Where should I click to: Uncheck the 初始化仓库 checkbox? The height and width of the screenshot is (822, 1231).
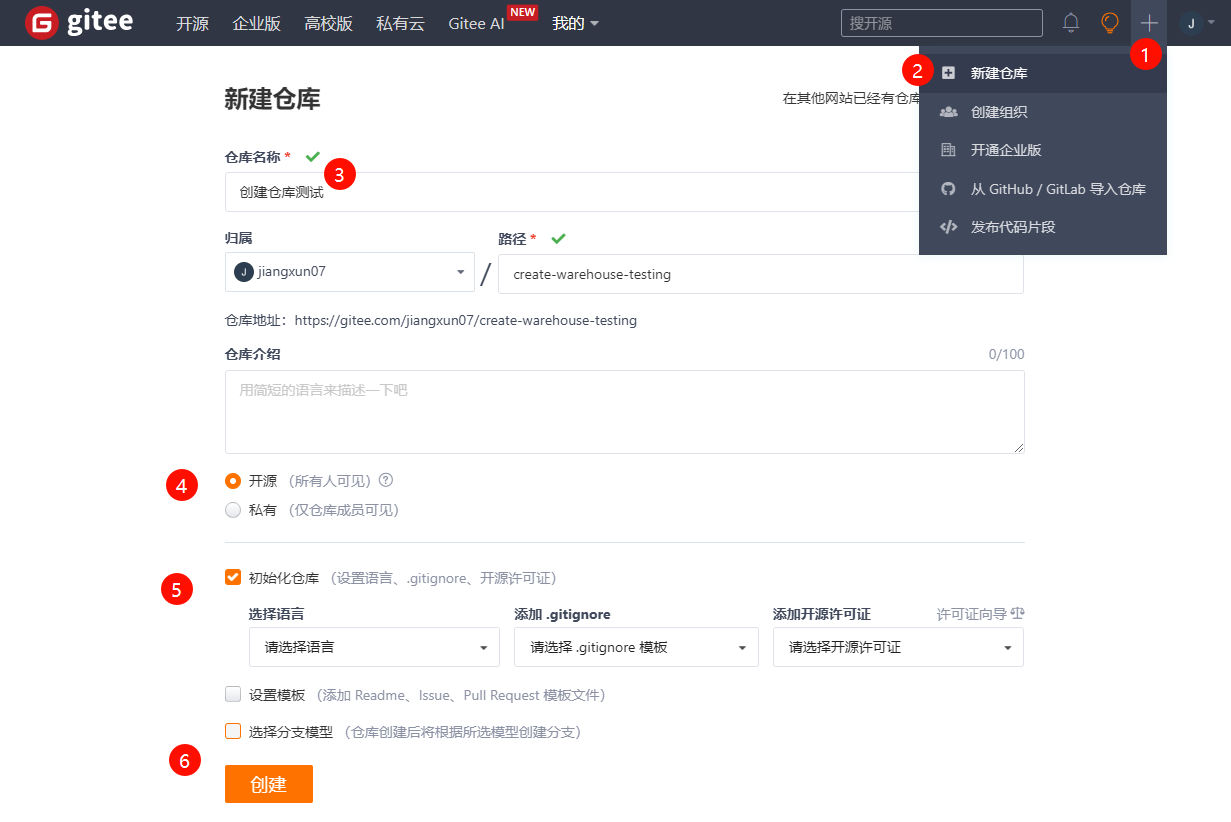[x=232, y=576]
